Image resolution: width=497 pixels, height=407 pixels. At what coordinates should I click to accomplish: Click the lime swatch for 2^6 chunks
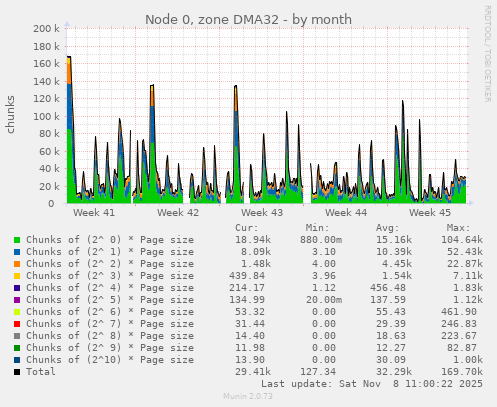pos(17,312)
